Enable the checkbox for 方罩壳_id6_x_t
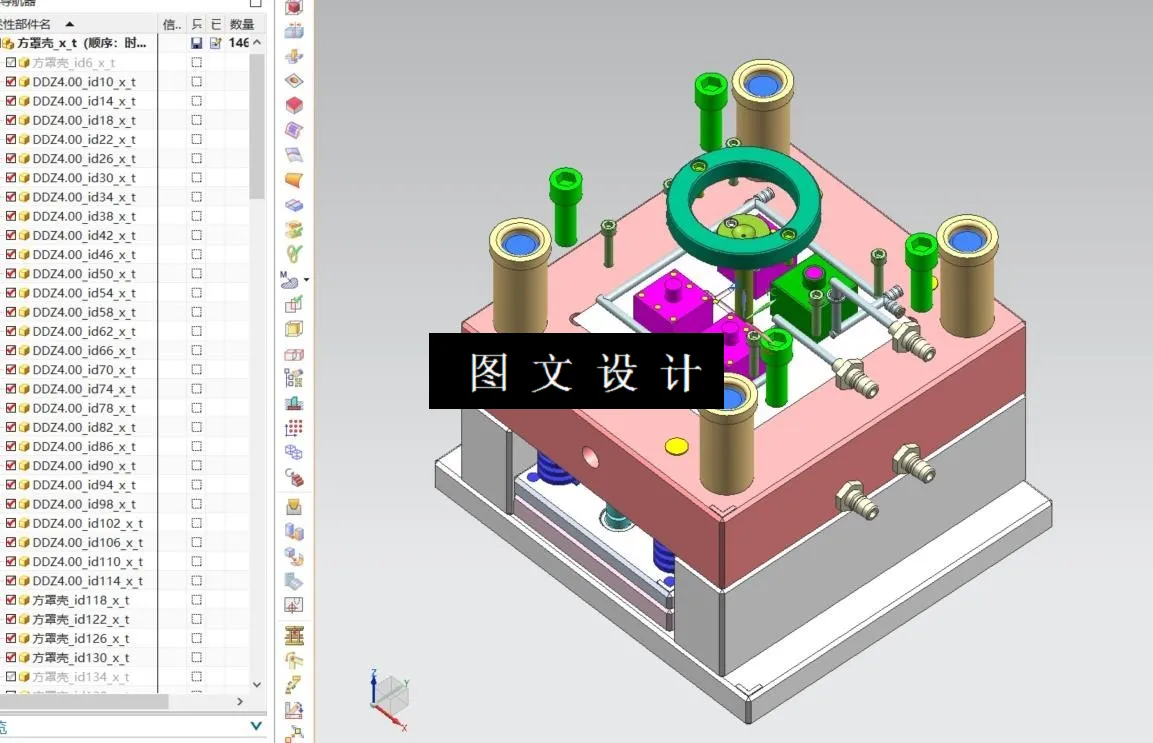This screenshot has height=743, width=1153. coord(8,62)
